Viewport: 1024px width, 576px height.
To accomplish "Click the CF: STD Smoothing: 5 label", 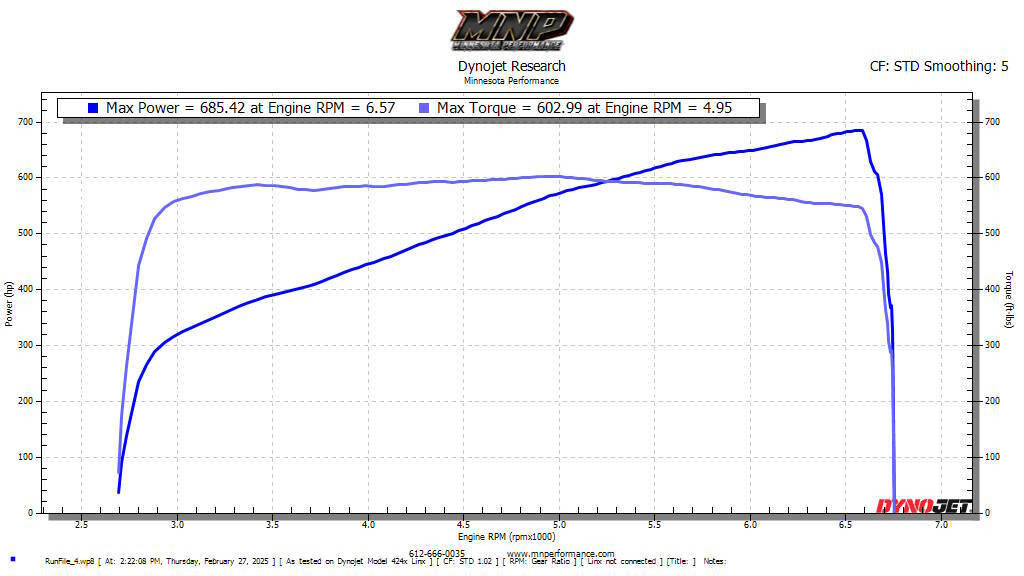I will [939, 67].
